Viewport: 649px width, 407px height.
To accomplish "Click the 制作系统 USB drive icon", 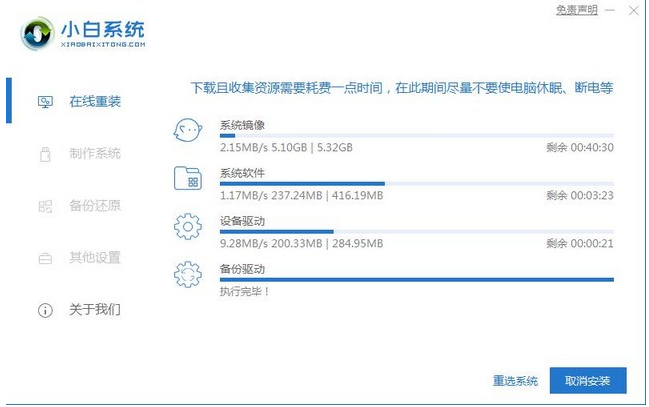I will [x=45, y=153].
